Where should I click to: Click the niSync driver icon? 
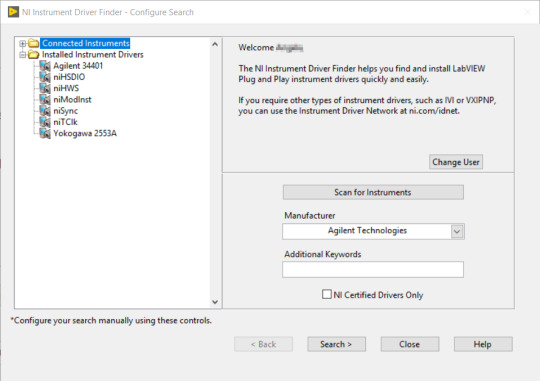(x=45, y=111)
